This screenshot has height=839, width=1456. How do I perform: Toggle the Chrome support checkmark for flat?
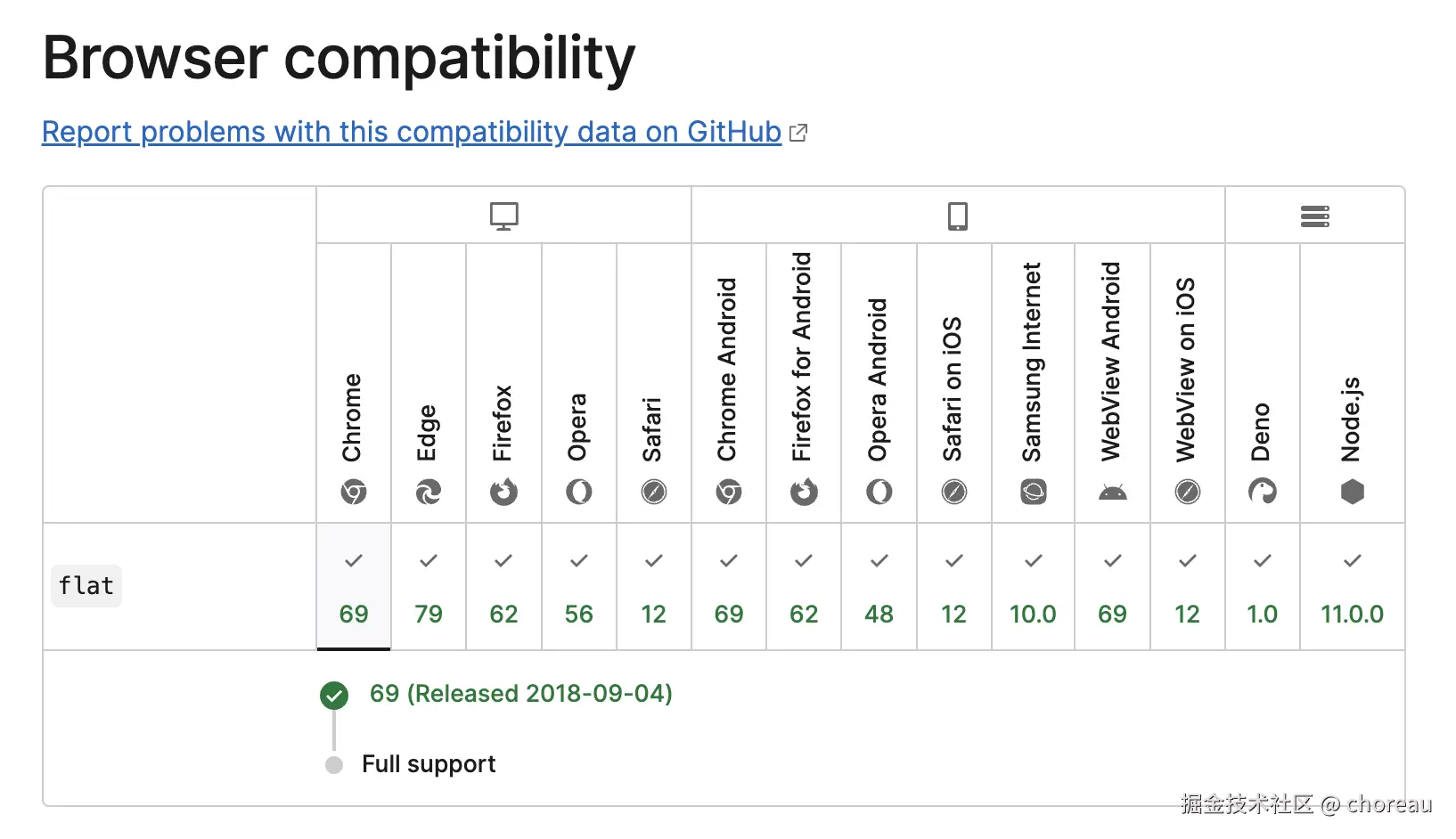(x=354, y=561)
